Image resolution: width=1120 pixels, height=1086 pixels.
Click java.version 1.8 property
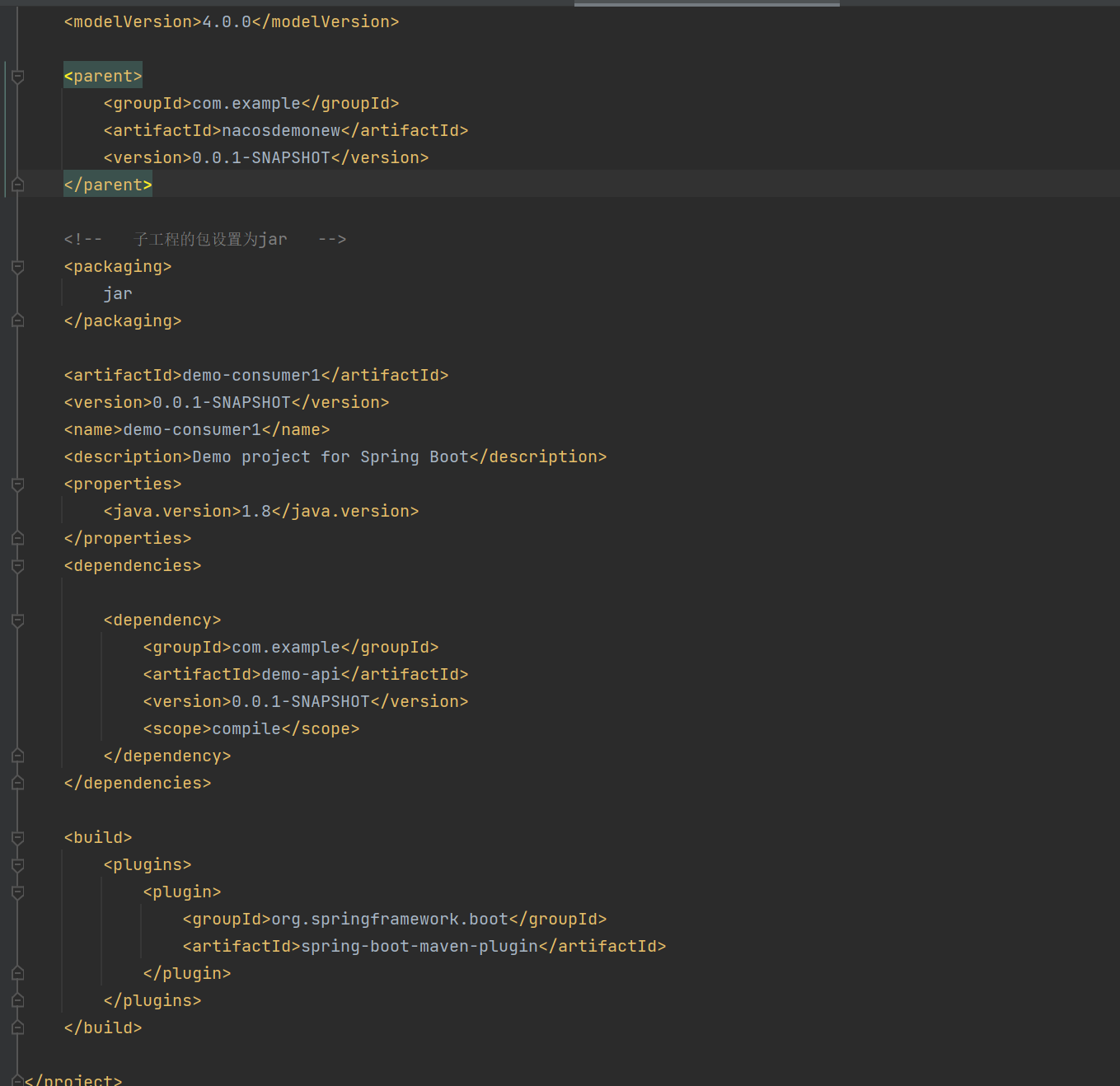(x=261, y=512)
